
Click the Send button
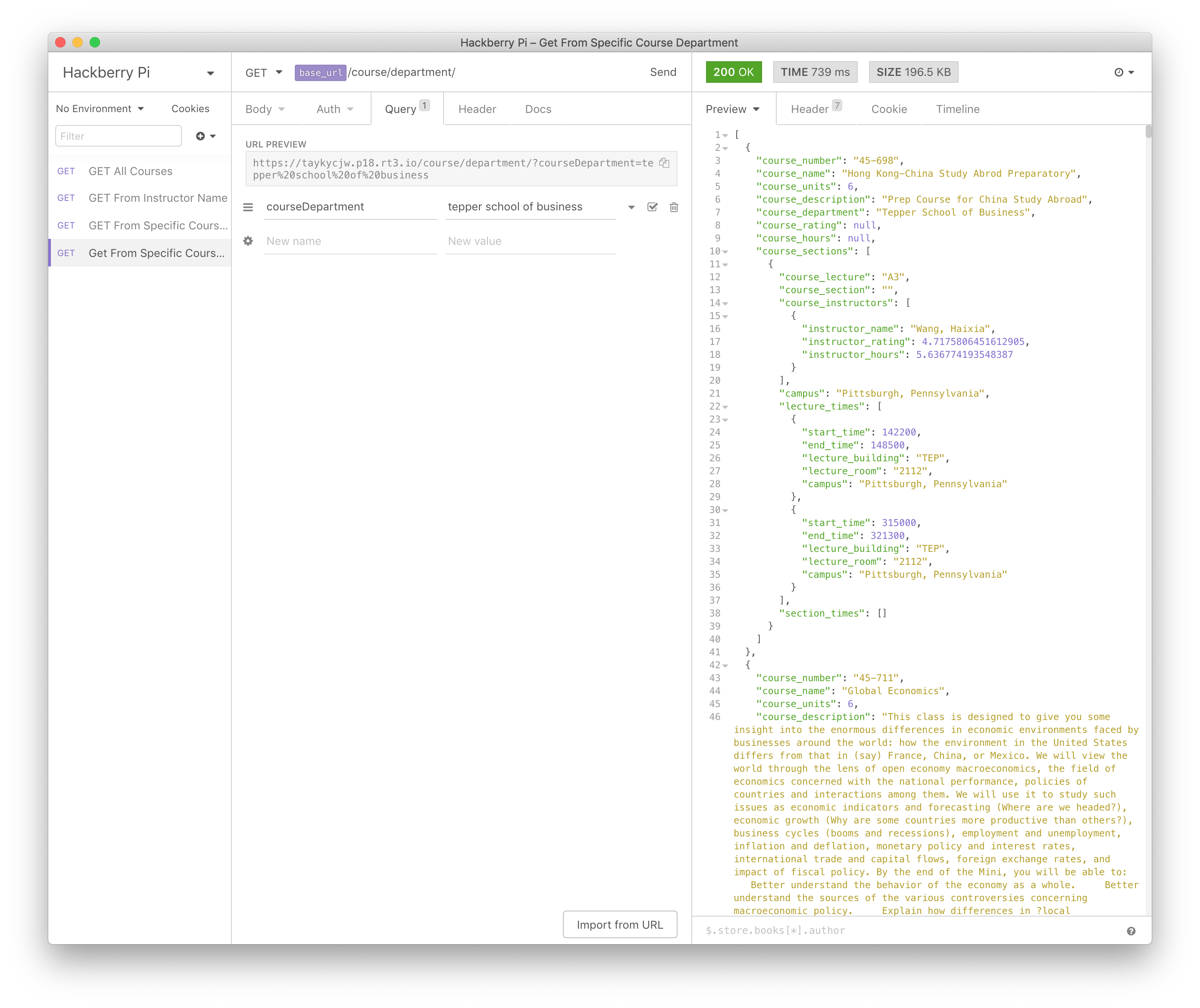coord(662,72)
